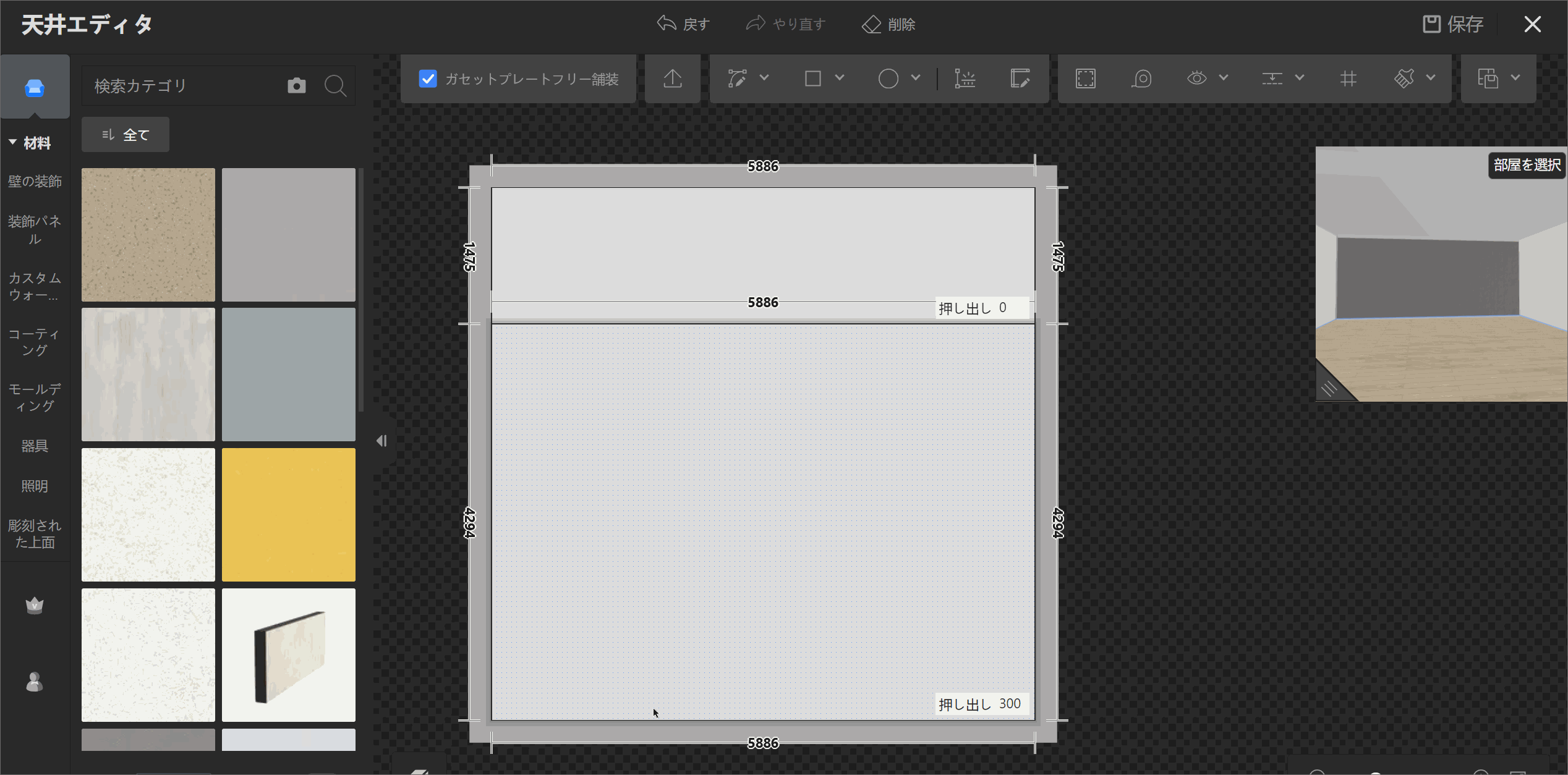Select the blue-gray material swatch
Image resolution: width=1568 pixels, height=775 pixels.
289,375
